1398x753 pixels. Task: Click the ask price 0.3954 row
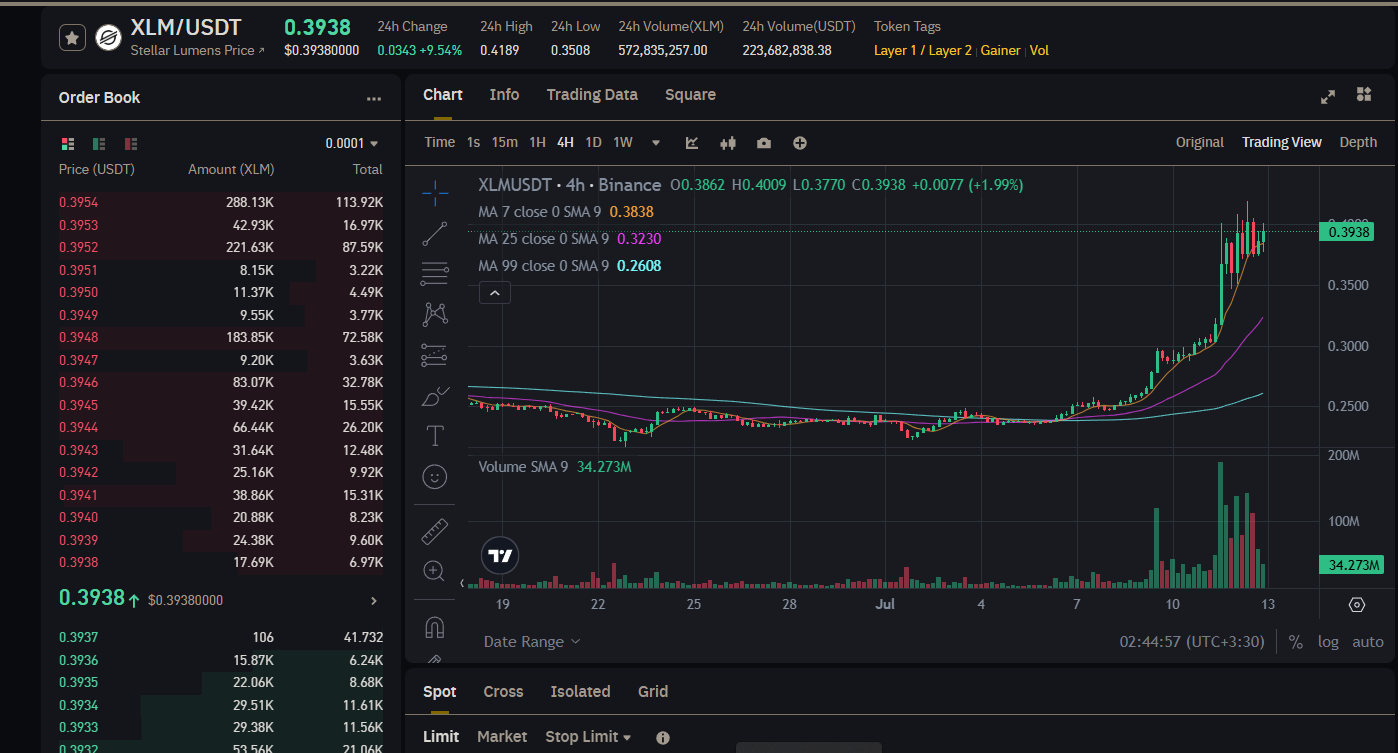[x=221, y=202]
